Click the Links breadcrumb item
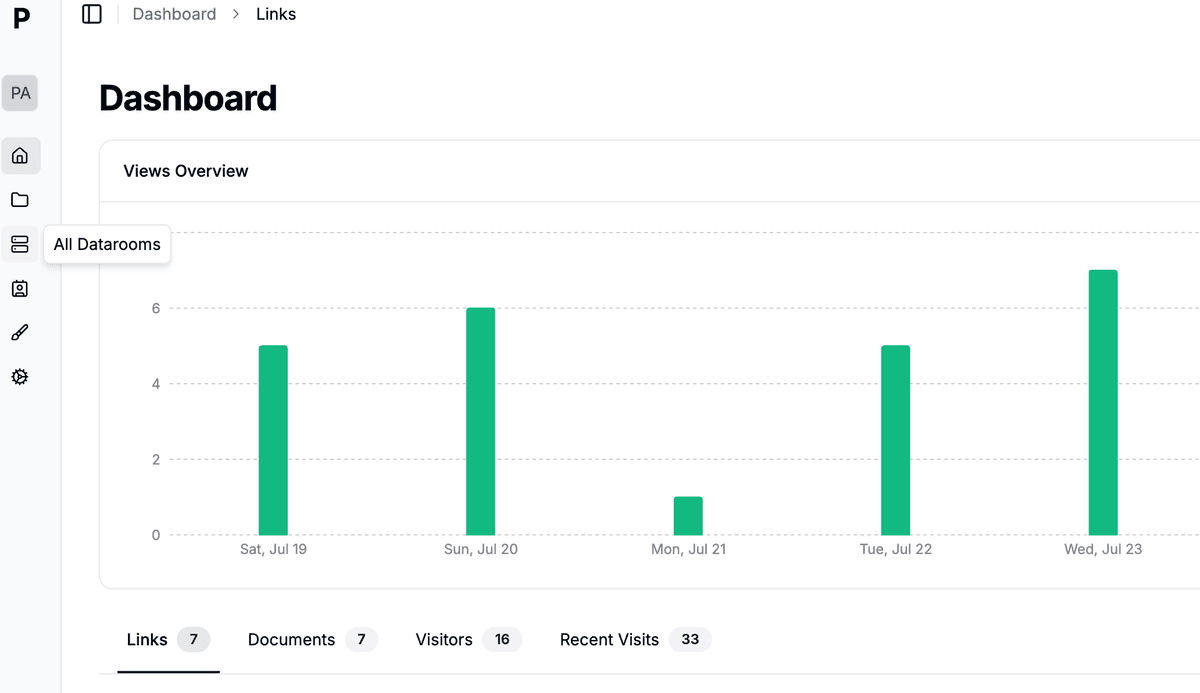Image resolution: width=1200 pixels, height=693 pixels. (276, 14)
